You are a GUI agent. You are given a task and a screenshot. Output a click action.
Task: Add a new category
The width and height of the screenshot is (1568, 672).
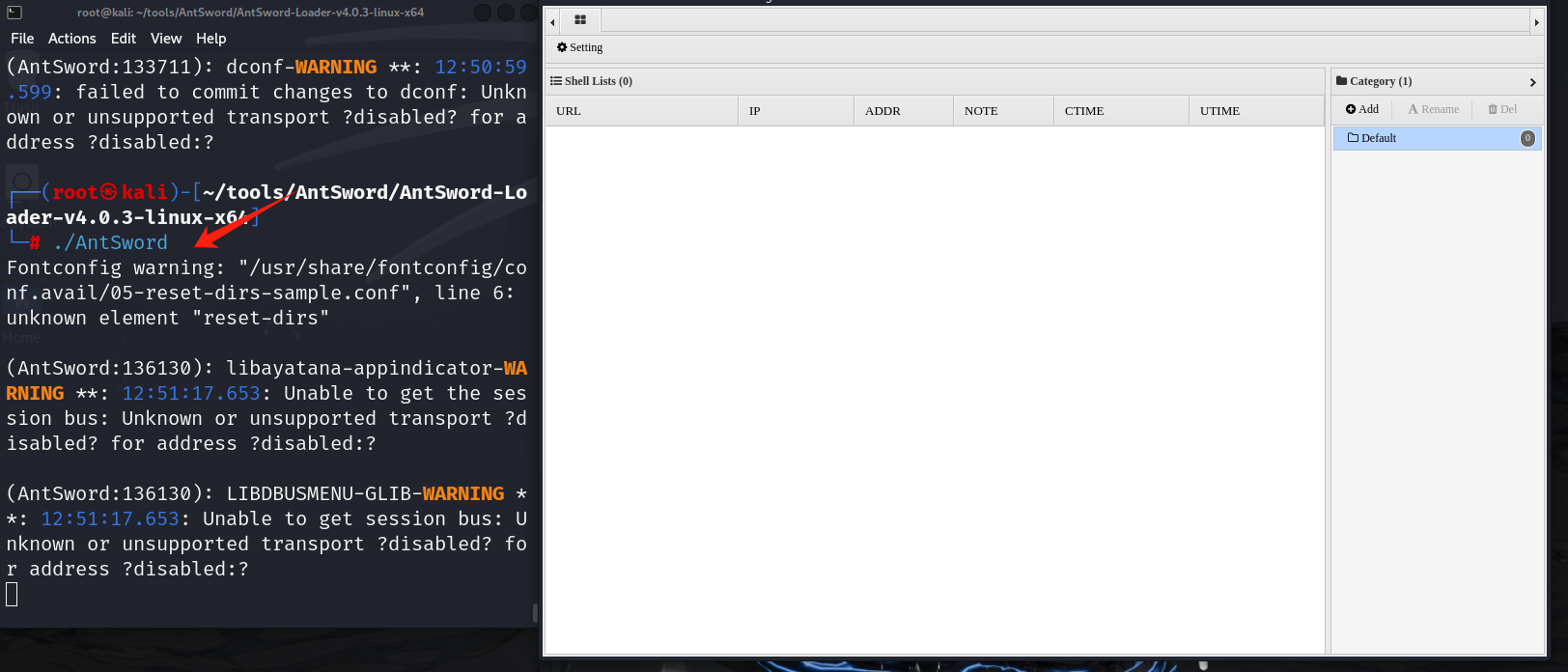point(1362,109)
